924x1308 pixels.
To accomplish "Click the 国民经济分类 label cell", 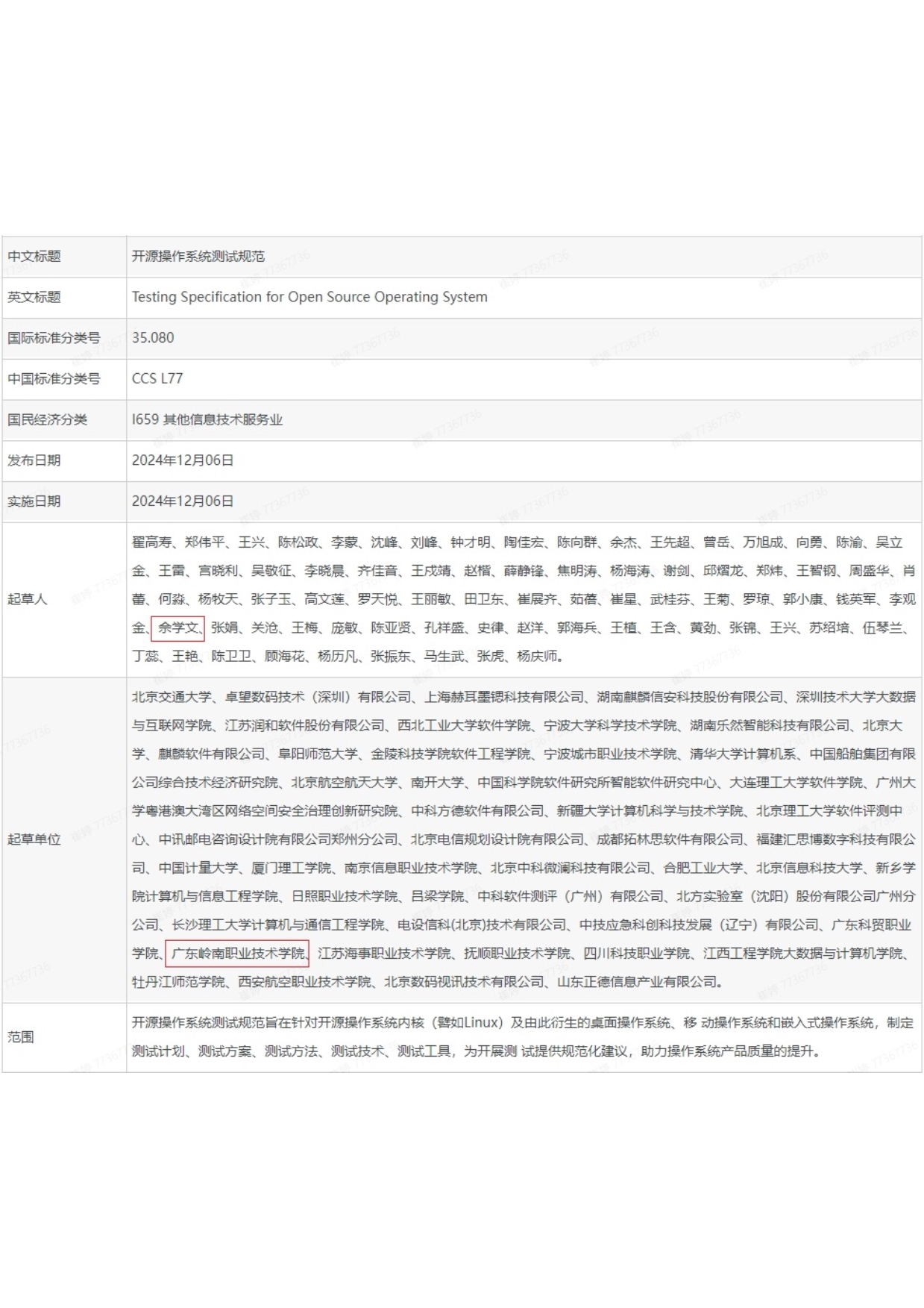I will 47,420.
